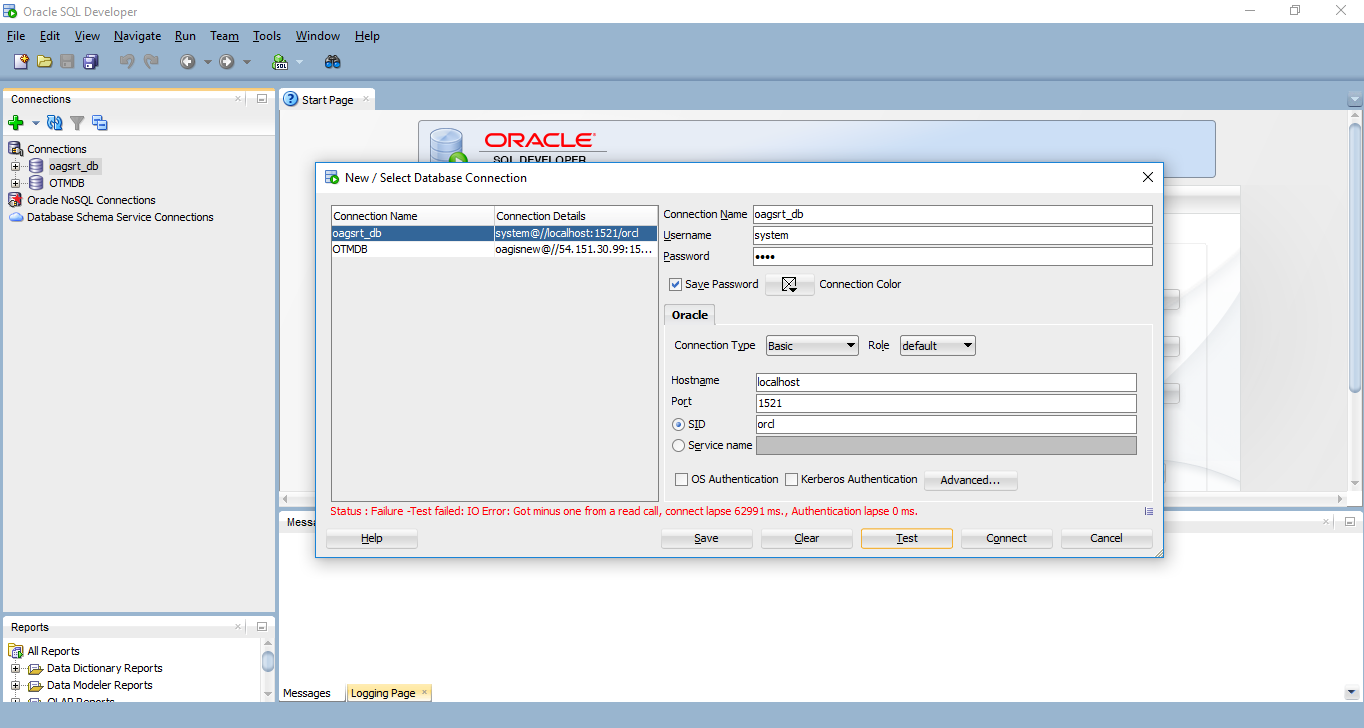Open the Back history dropdown arrow
The height and width of the screenshot is (728, 1364).
pyautogui.click(x=207, y=62)
